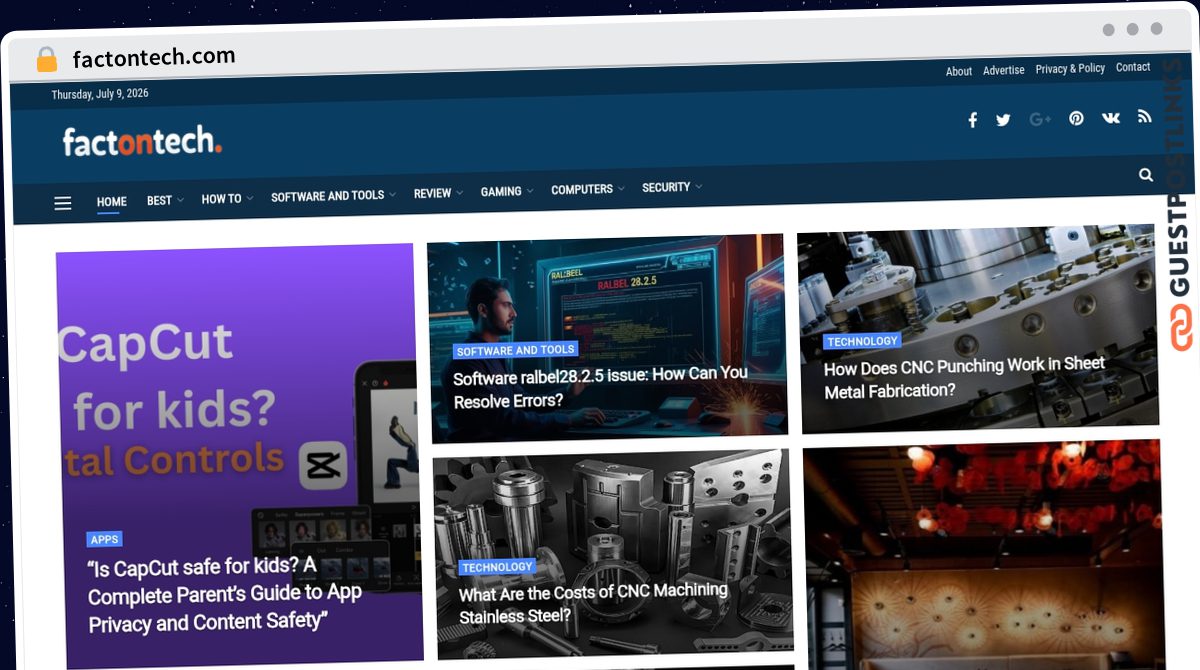Click the factontech logo

[142, 142]
